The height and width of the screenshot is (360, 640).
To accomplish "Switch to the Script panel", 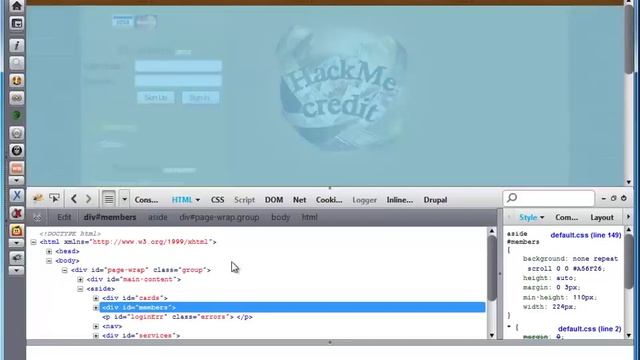I will coord(244,200).
